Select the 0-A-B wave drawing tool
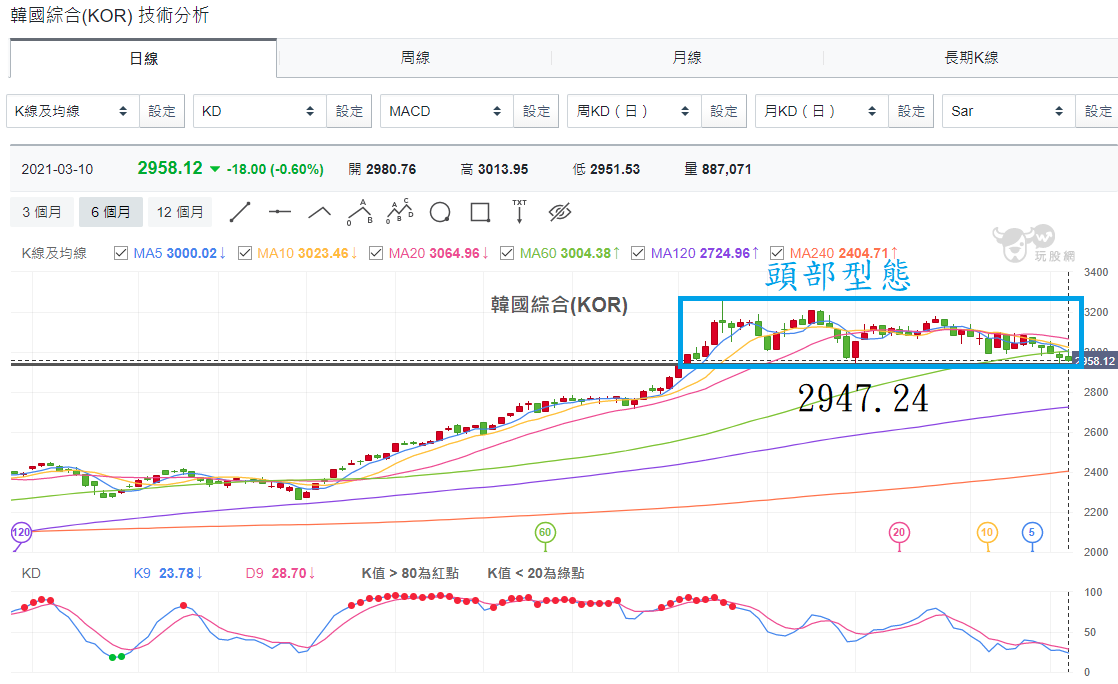This screenshot has height=684, width=1118. pyautogui.click(x=359, y=212)
